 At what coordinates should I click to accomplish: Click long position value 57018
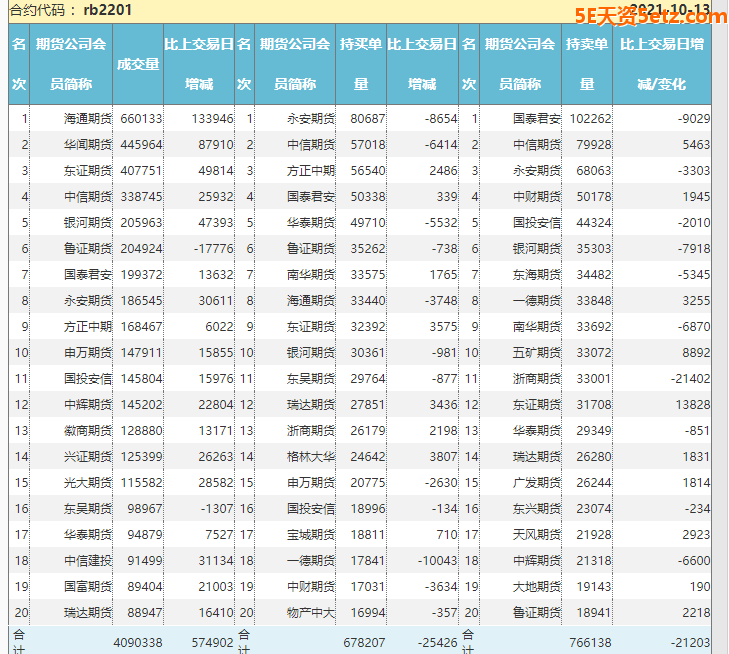click(x=368, y=145)
